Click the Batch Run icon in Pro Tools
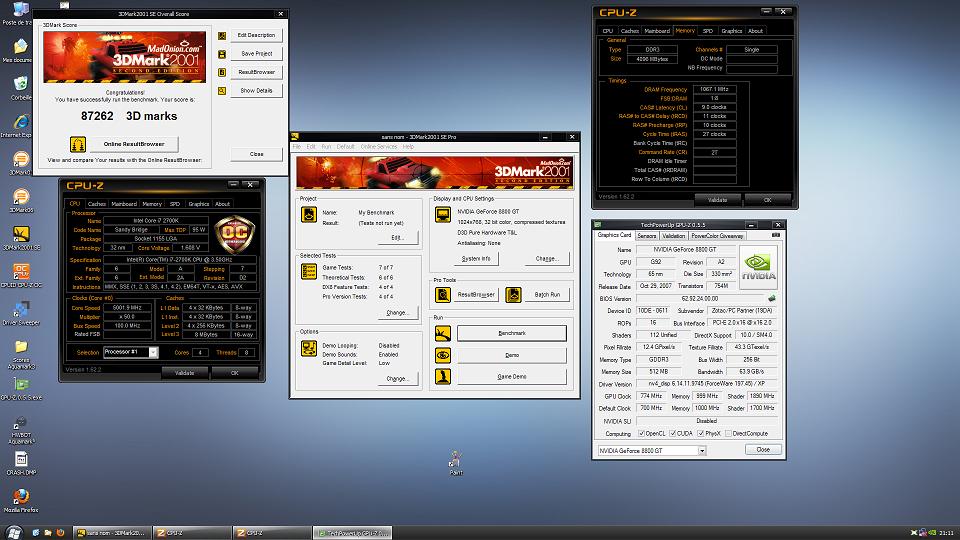 click(x=513, y=294)
